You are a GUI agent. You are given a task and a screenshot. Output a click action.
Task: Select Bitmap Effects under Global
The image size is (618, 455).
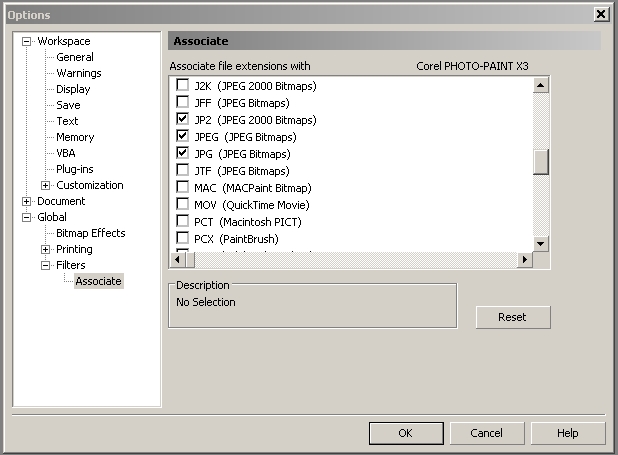91,233
